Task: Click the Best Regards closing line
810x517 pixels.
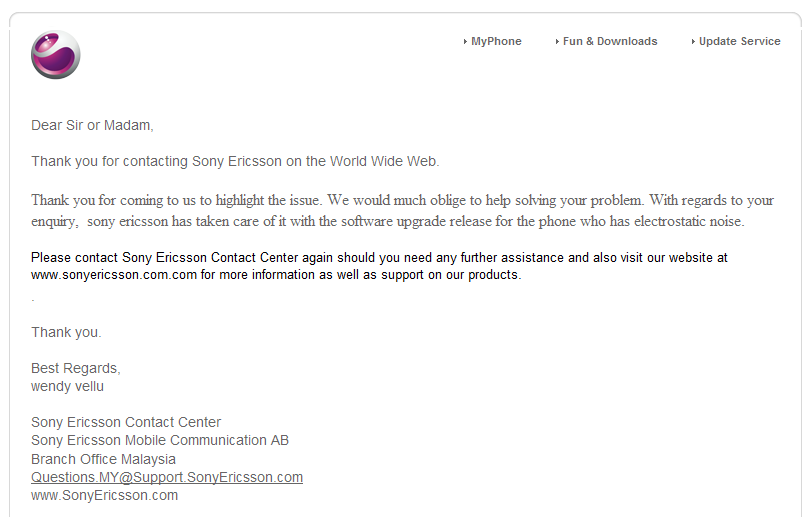Action: click(x=76, y=368)
